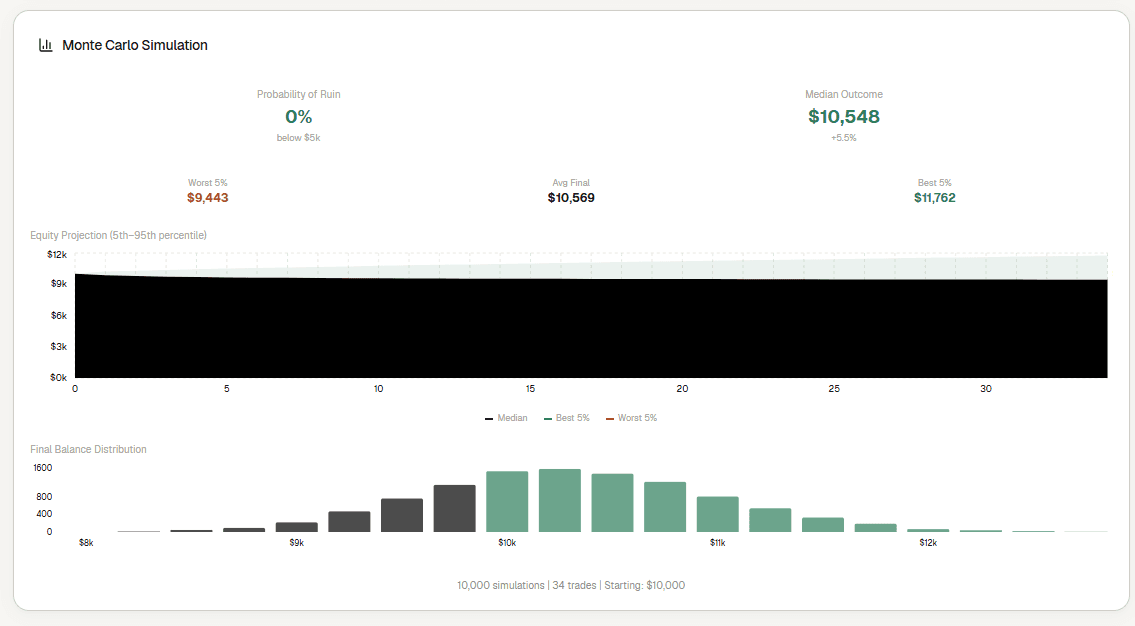
Task: Select the 0% ruin probability value
Action: point(298,117)
